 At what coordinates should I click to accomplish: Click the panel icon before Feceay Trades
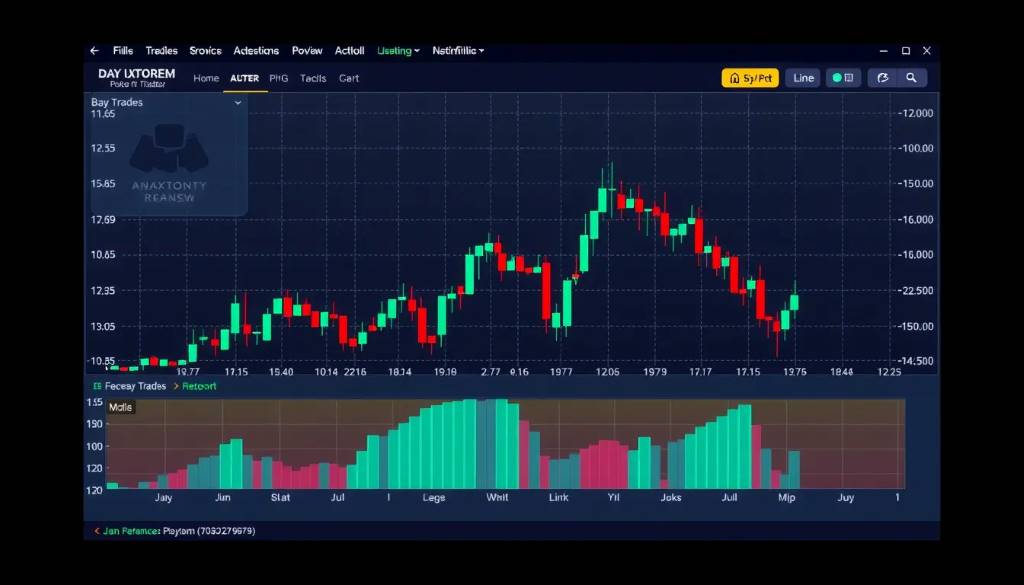tap(98, 385)
